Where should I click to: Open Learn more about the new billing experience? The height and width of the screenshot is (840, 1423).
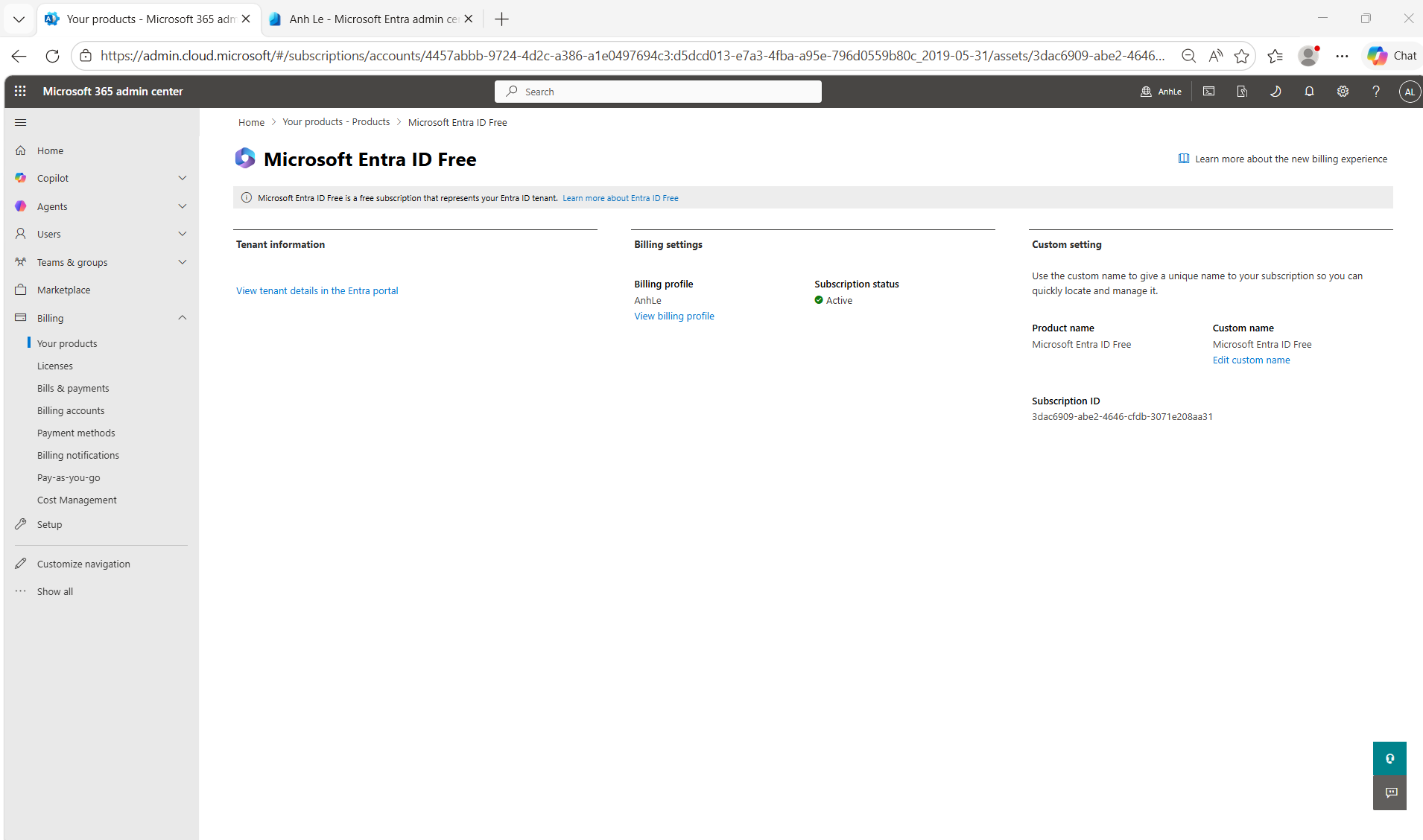click(x=1283, y=159)
